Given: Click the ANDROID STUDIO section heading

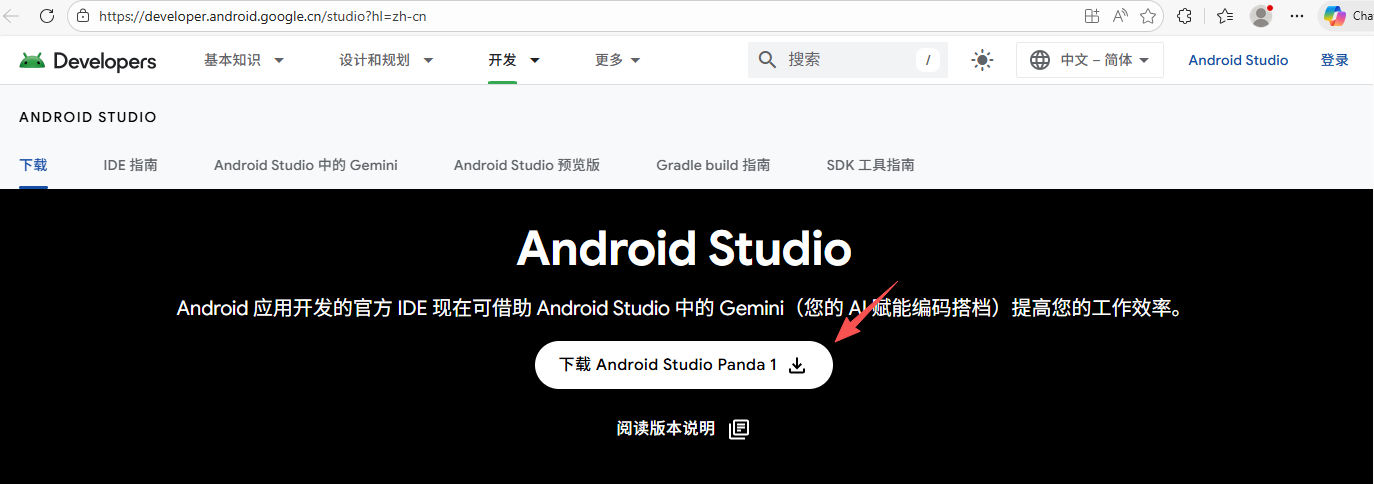Looking at the screenshot, I should [x=88, y=117].
